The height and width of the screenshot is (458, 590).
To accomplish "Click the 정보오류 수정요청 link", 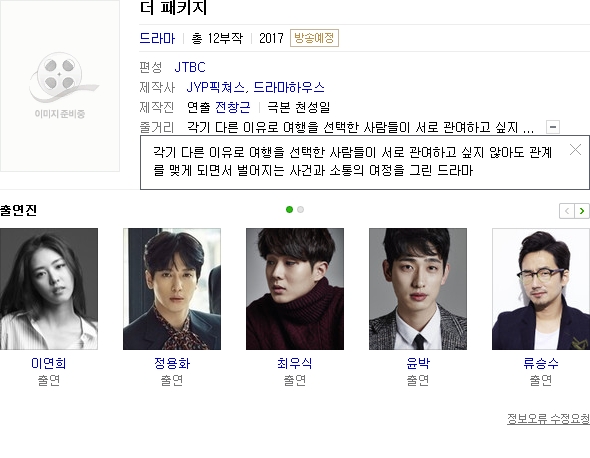I will pyautogui.click(x=549, y=418).
